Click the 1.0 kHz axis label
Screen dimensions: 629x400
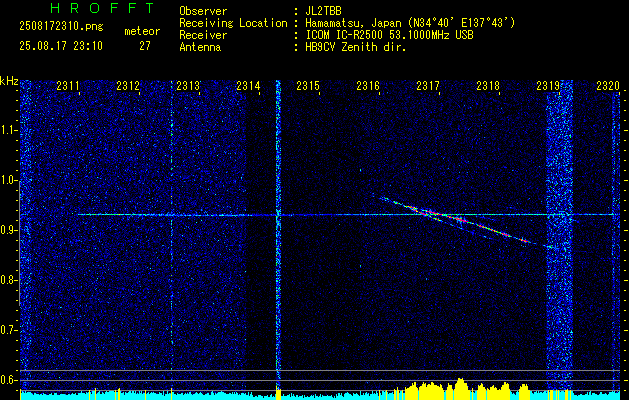[x=9, y=181]
